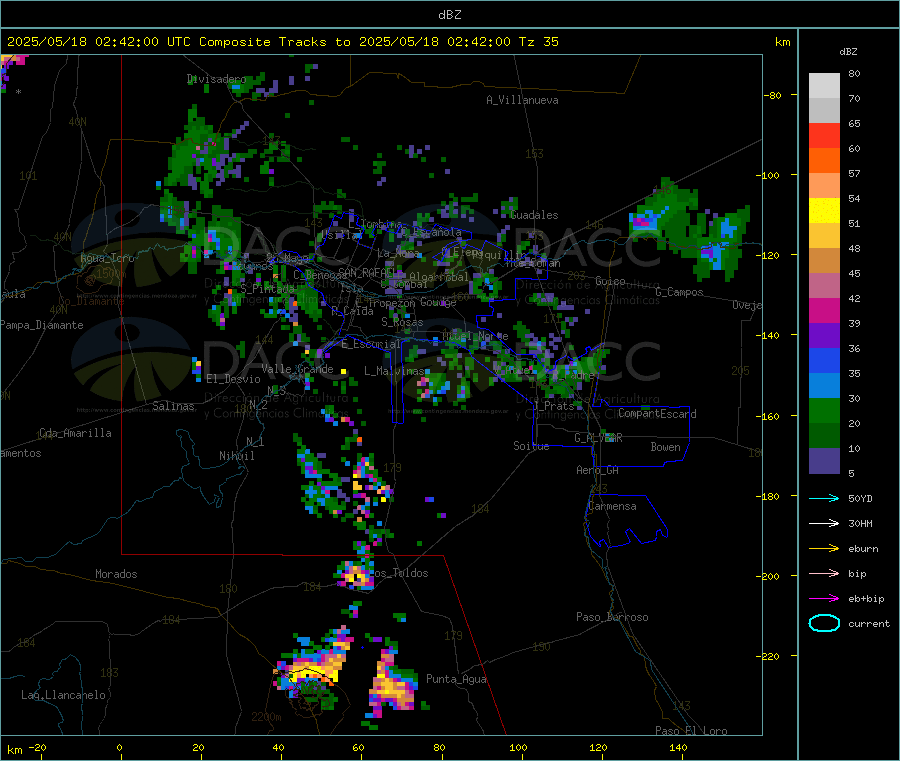The image size is (900, 761).
Task: Select the 80 dBZ light gray swatch
Action: (x=824, y=86)
